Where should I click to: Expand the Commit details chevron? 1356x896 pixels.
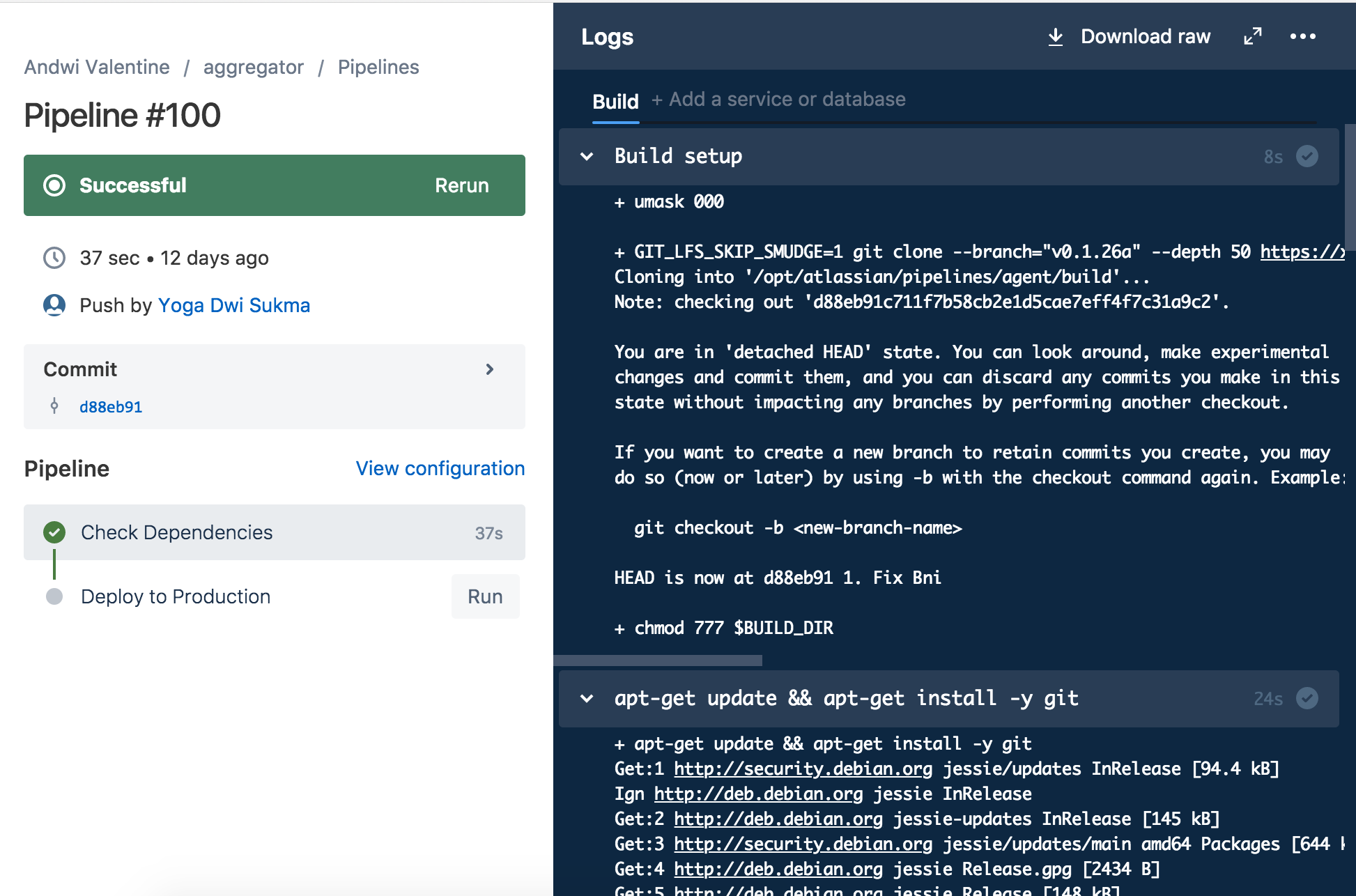coord(490,369)
